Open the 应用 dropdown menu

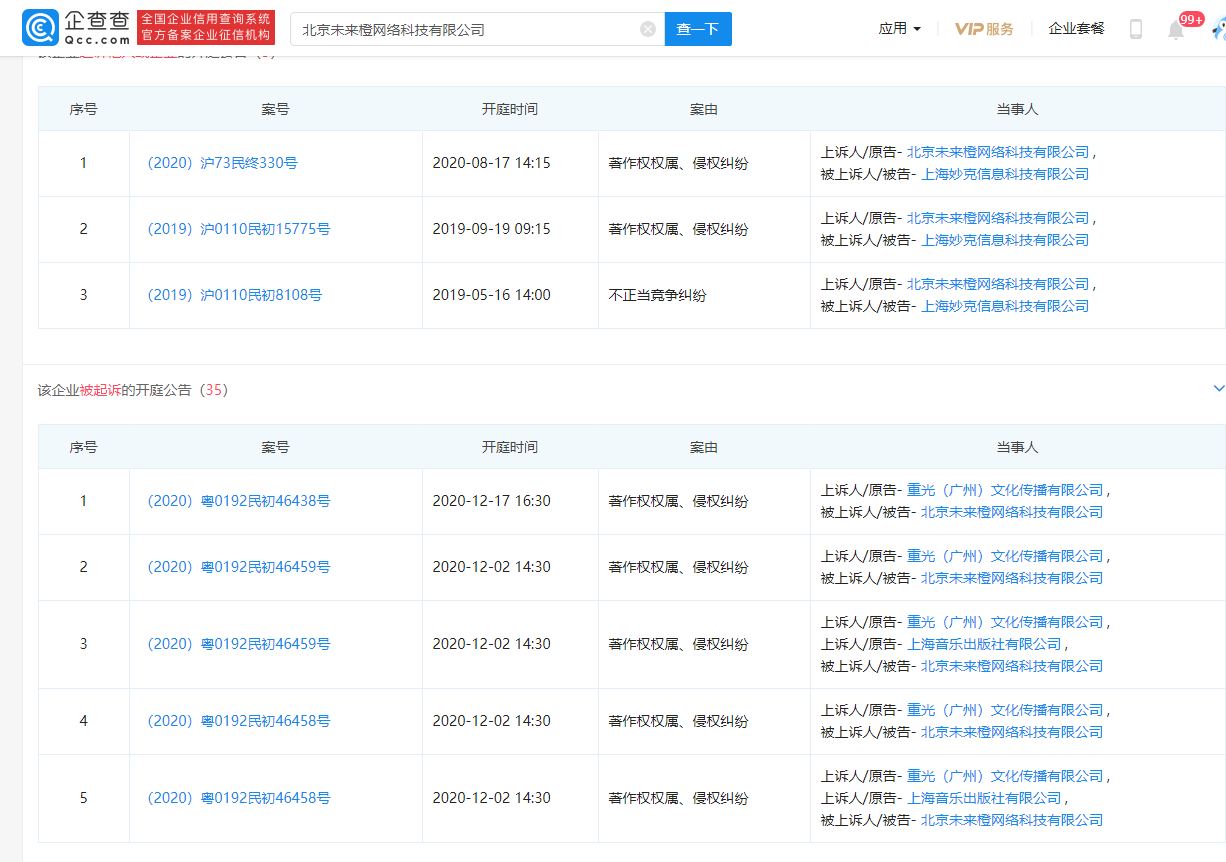(900, 29)
